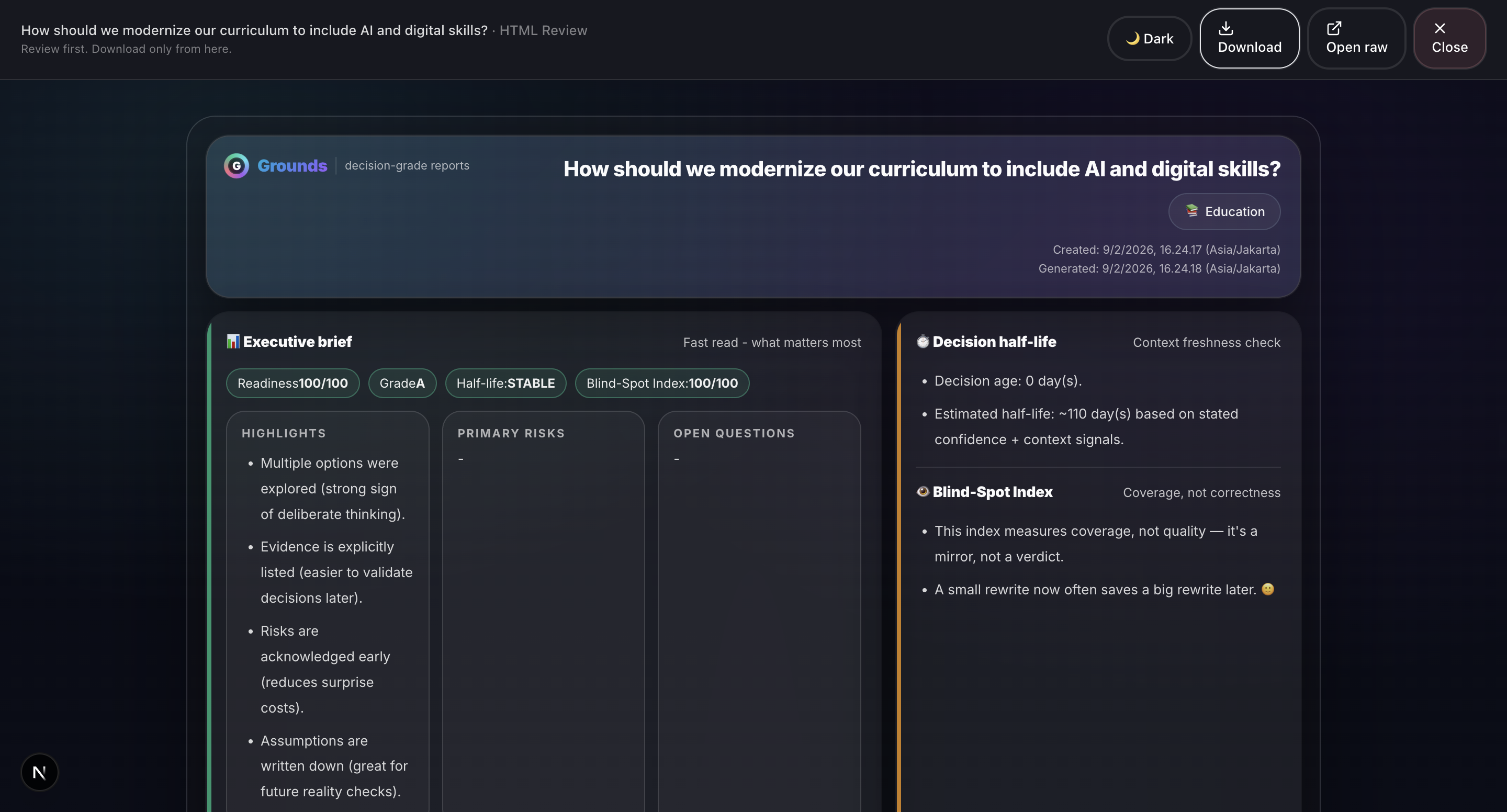This screenshot has height=812, width=1507.
Task: Open raw HTML in new window
Action: coord(1356,39)
